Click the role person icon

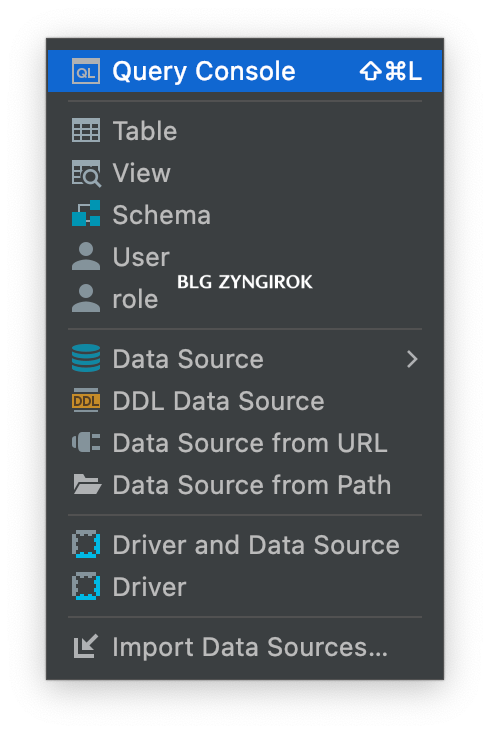click(x=86, y=298)
